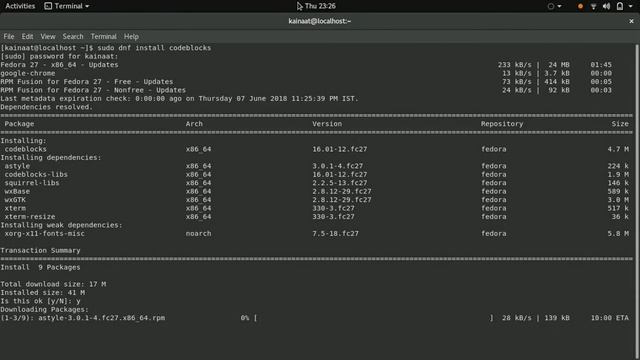The width and height of the screenshot is (640, 360).
Task: Open the Terminal app menu in top bar
Action: click(67, 6)
